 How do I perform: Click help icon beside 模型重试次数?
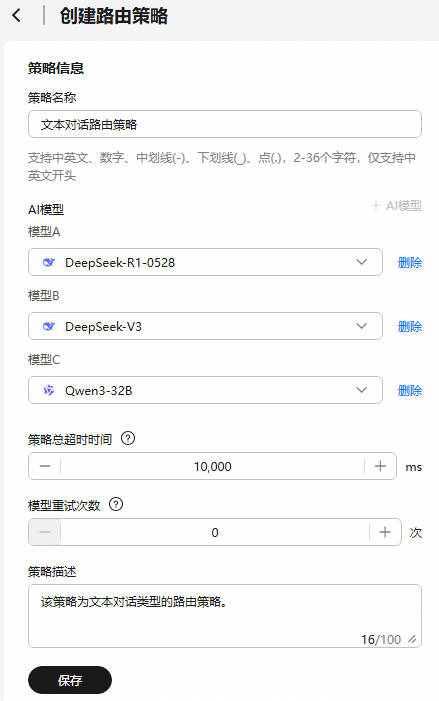pos(116,504)
